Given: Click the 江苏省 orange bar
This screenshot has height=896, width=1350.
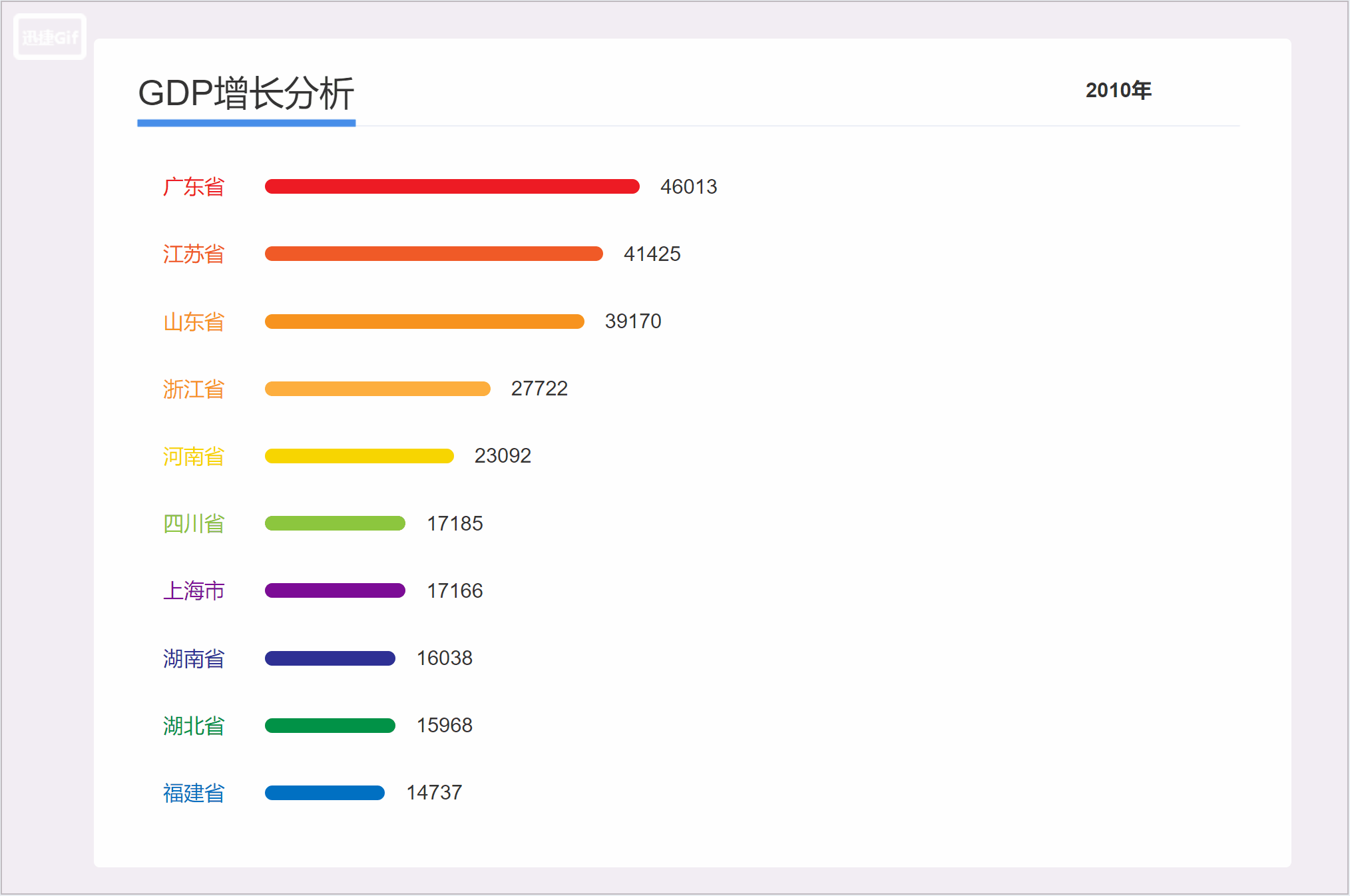Looking at the screenshot, I should pyautogui.click(x=433, y=254).
